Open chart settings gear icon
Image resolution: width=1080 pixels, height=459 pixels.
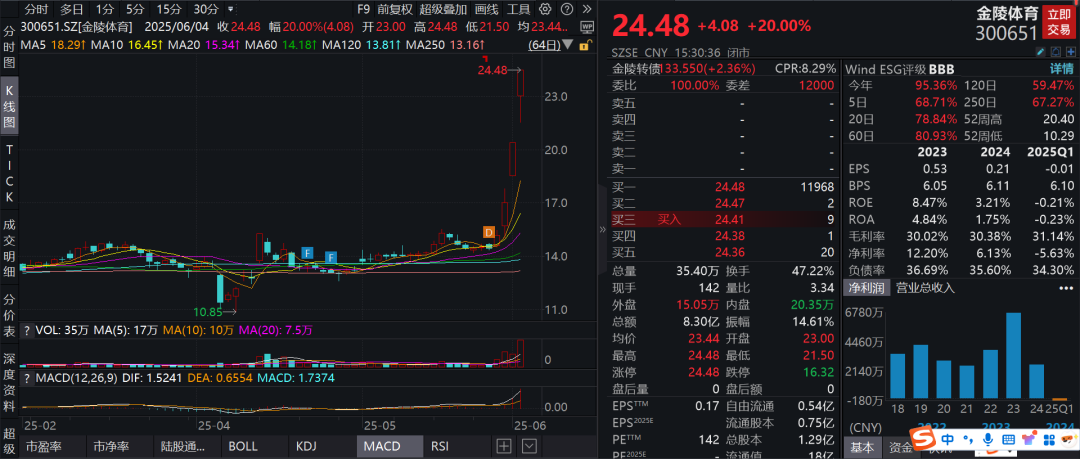coord(545,9)
